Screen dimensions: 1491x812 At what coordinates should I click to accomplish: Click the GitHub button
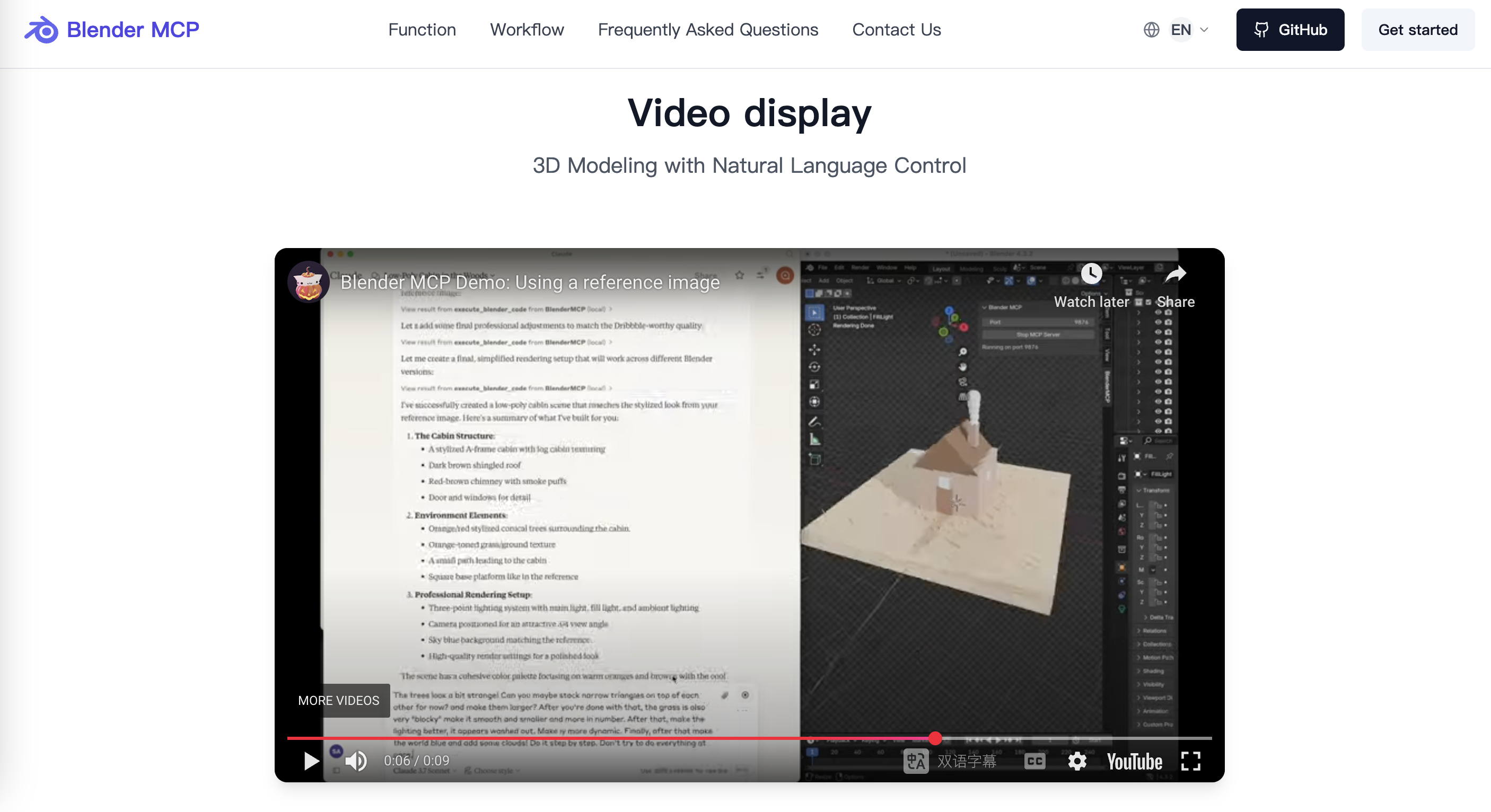(x=1290, y=30)
